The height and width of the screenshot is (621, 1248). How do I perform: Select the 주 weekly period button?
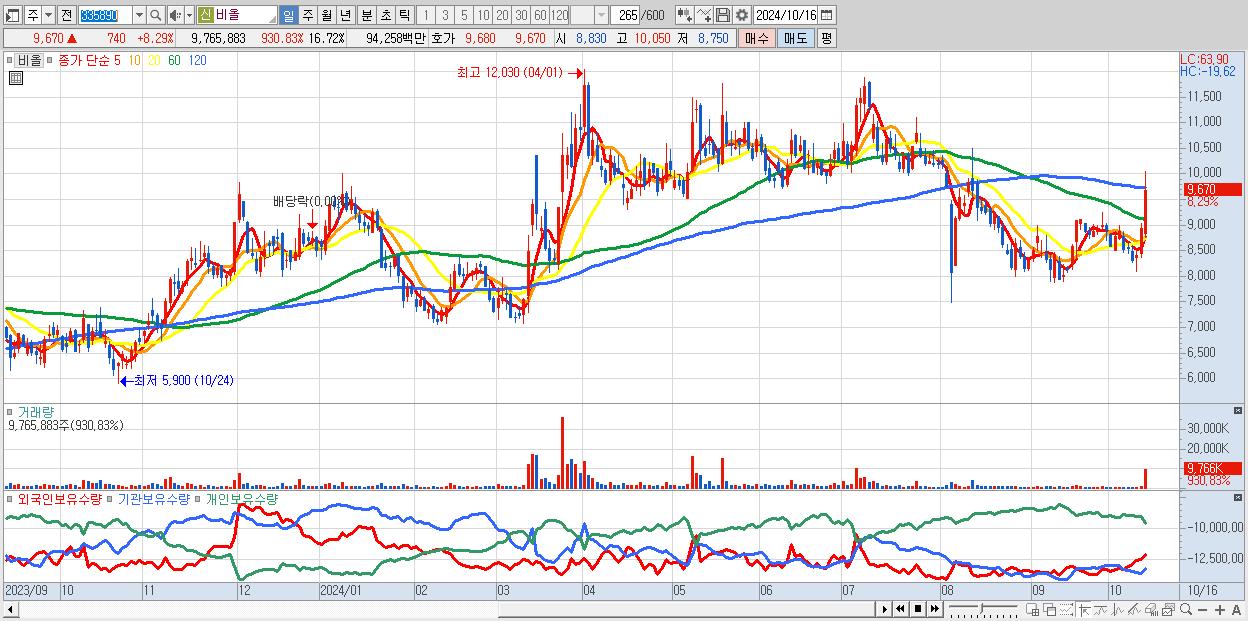pos(307,15)
